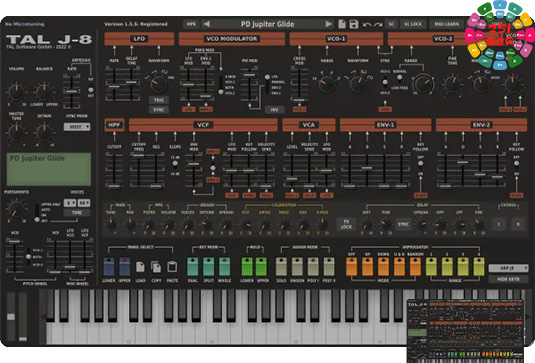Screen dimensions: 535x363
Task: Click the Delay Wet knob
Action: pos(367,224)
